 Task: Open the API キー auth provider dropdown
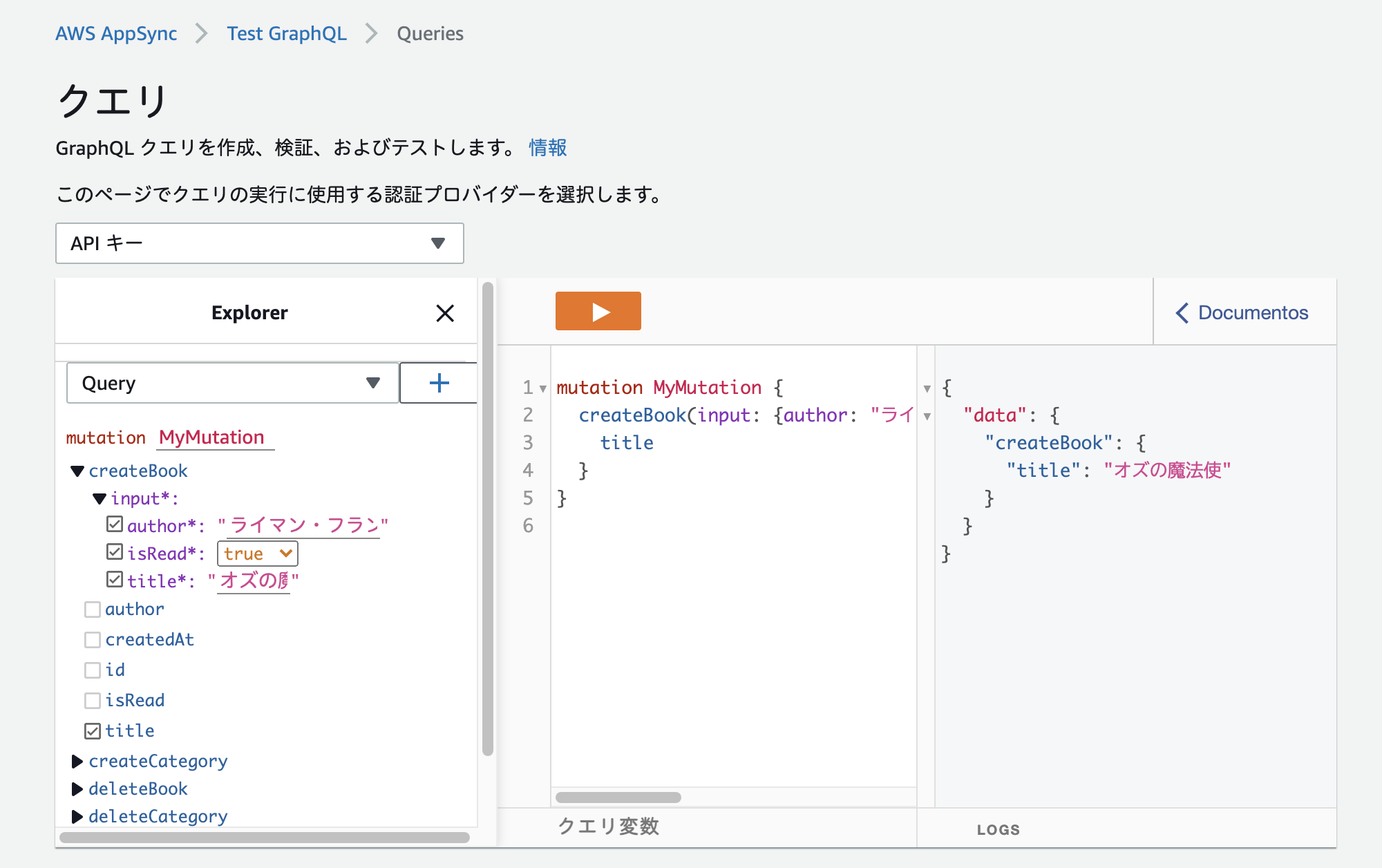coord(259,243)
